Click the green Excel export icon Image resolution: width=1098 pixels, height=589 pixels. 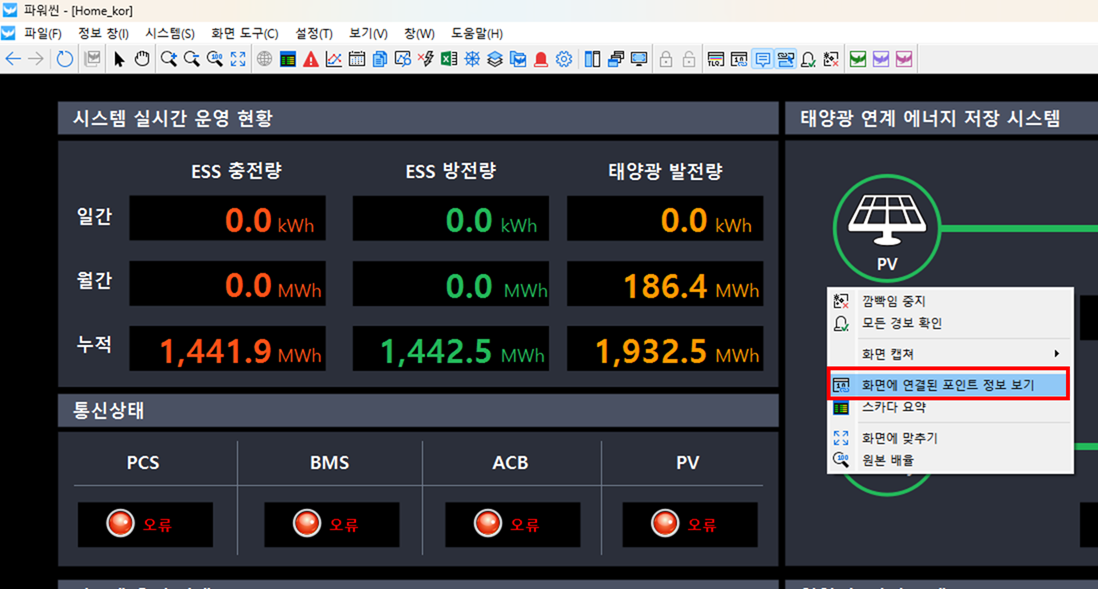[449, 59]
